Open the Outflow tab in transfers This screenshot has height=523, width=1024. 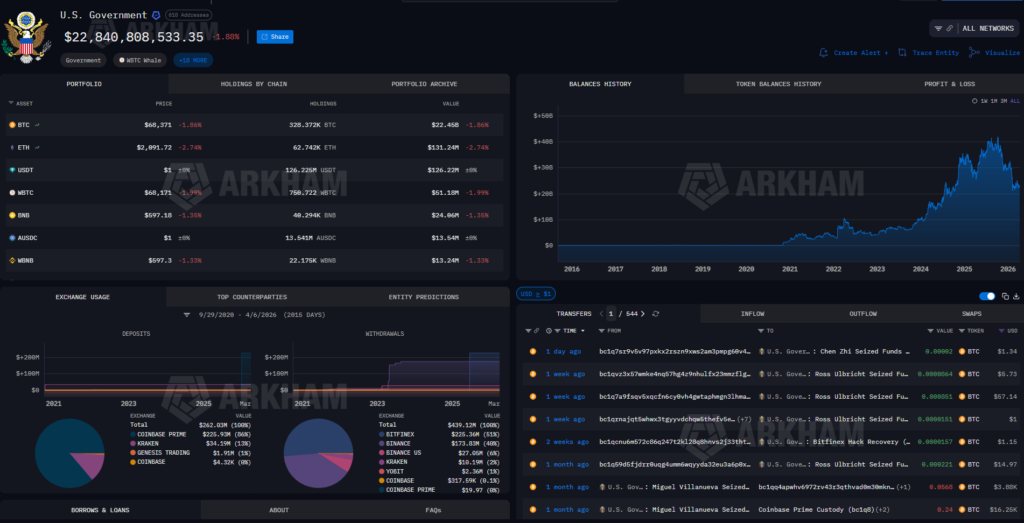pos(863,314)
